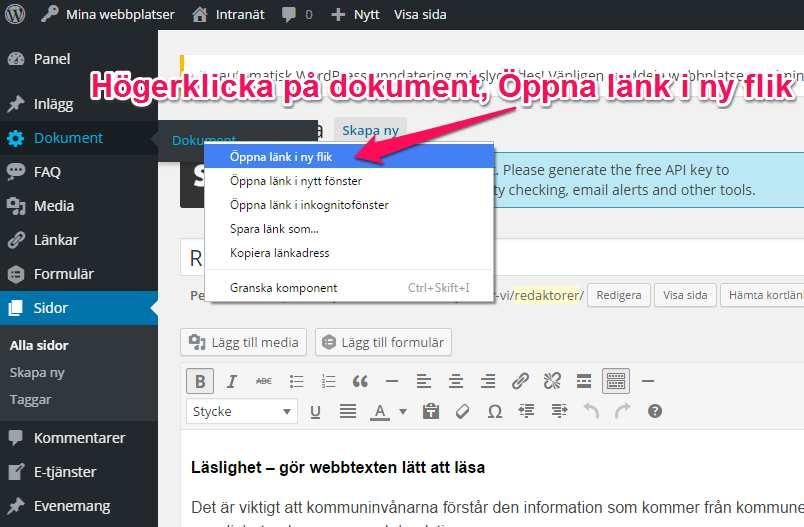Toggle the toolbar kitchen sink
This screenshot has width=804, height=527.
616,381
